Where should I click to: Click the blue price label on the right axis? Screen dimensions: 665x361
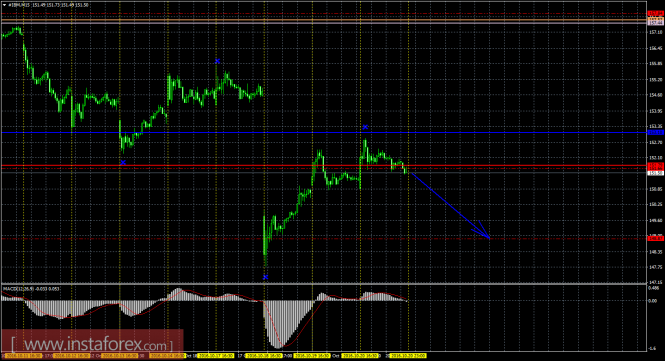[656, 133]
